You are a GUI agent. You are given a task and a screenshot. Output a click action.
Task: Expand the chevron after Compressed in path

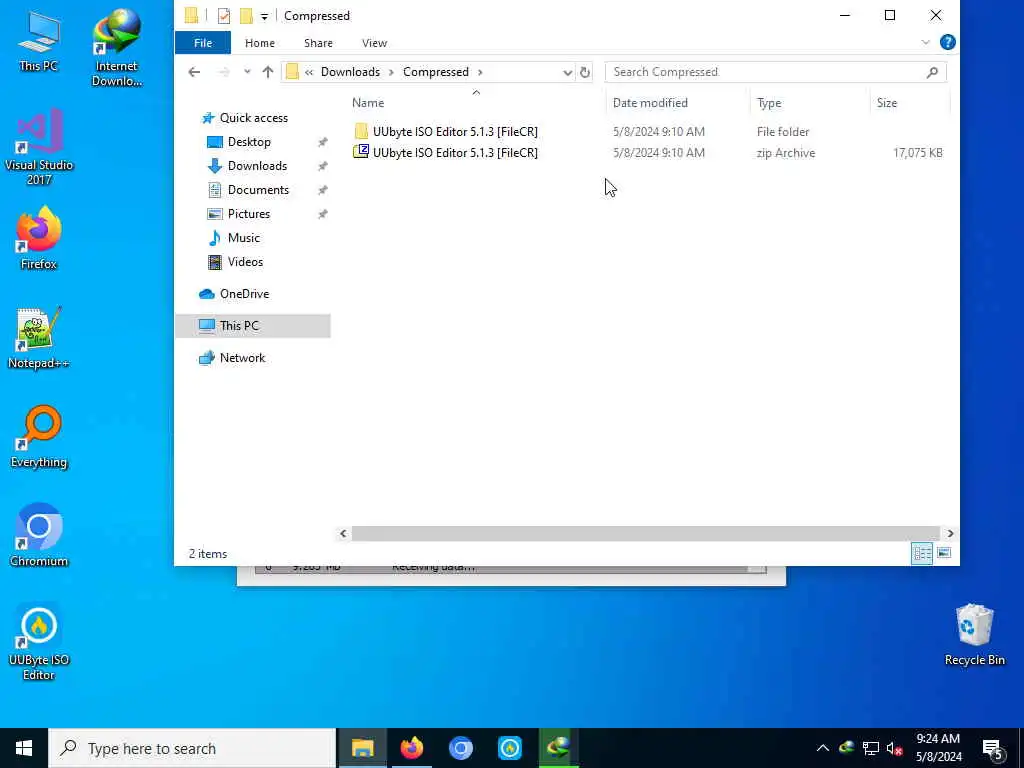point(480,72)
